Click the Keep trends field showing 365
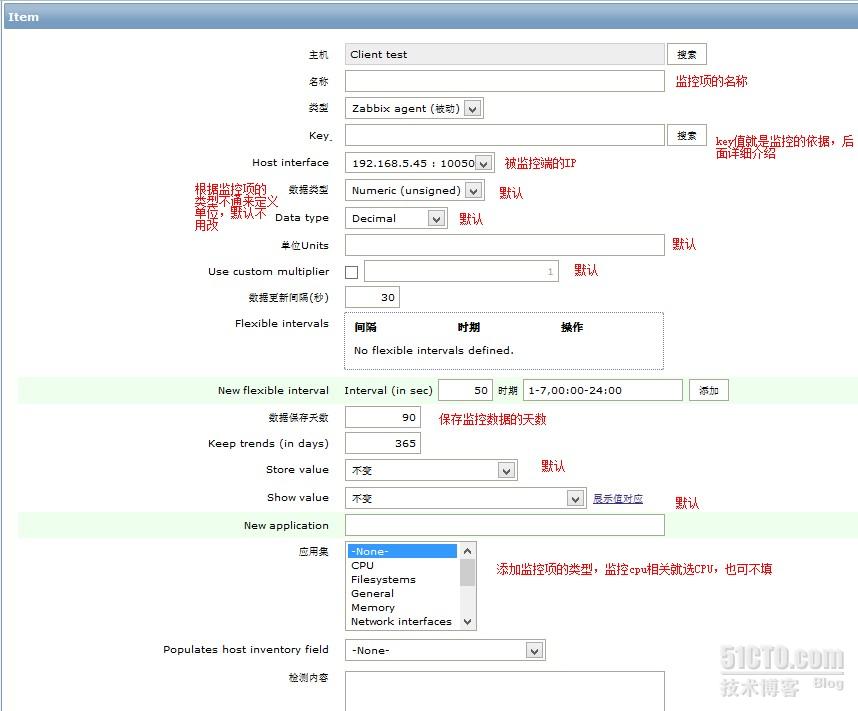 382,443
